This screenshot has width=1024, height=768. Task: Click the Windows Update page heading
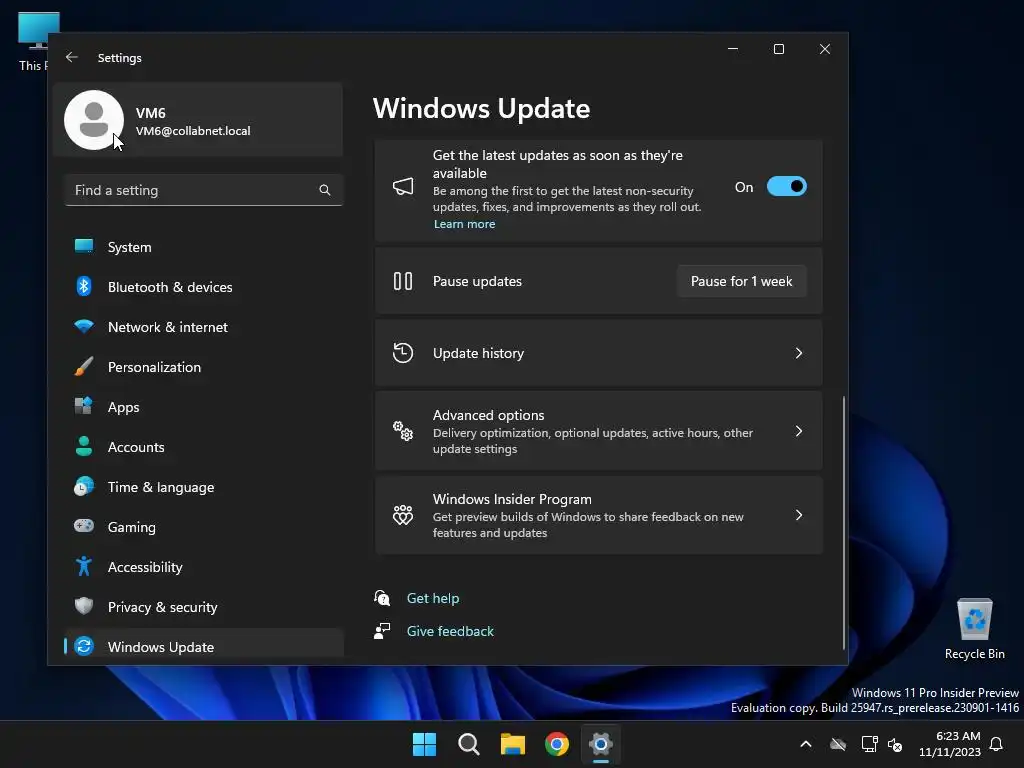[481, 108]
